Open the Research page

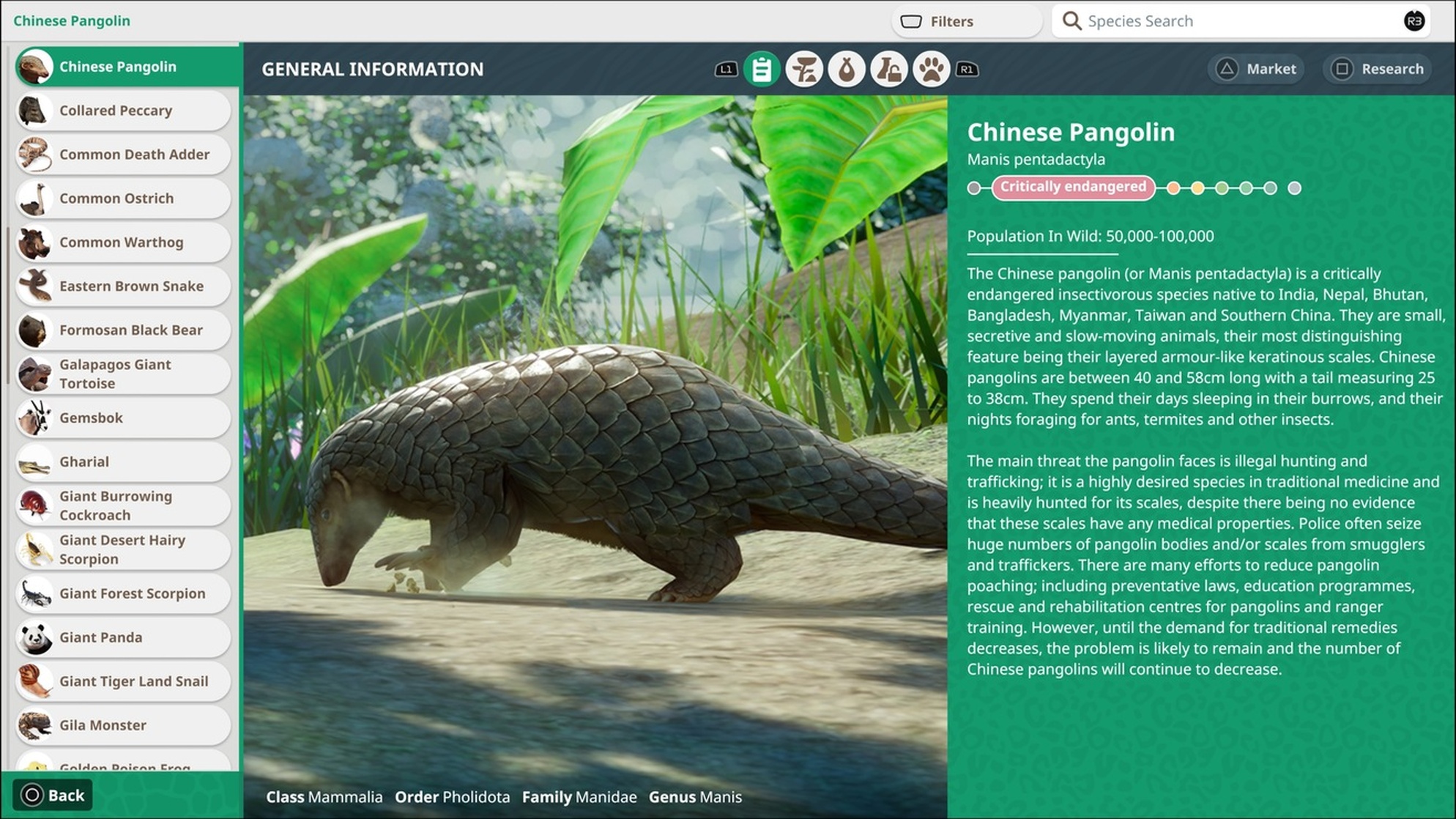[x=1377, y=69]
